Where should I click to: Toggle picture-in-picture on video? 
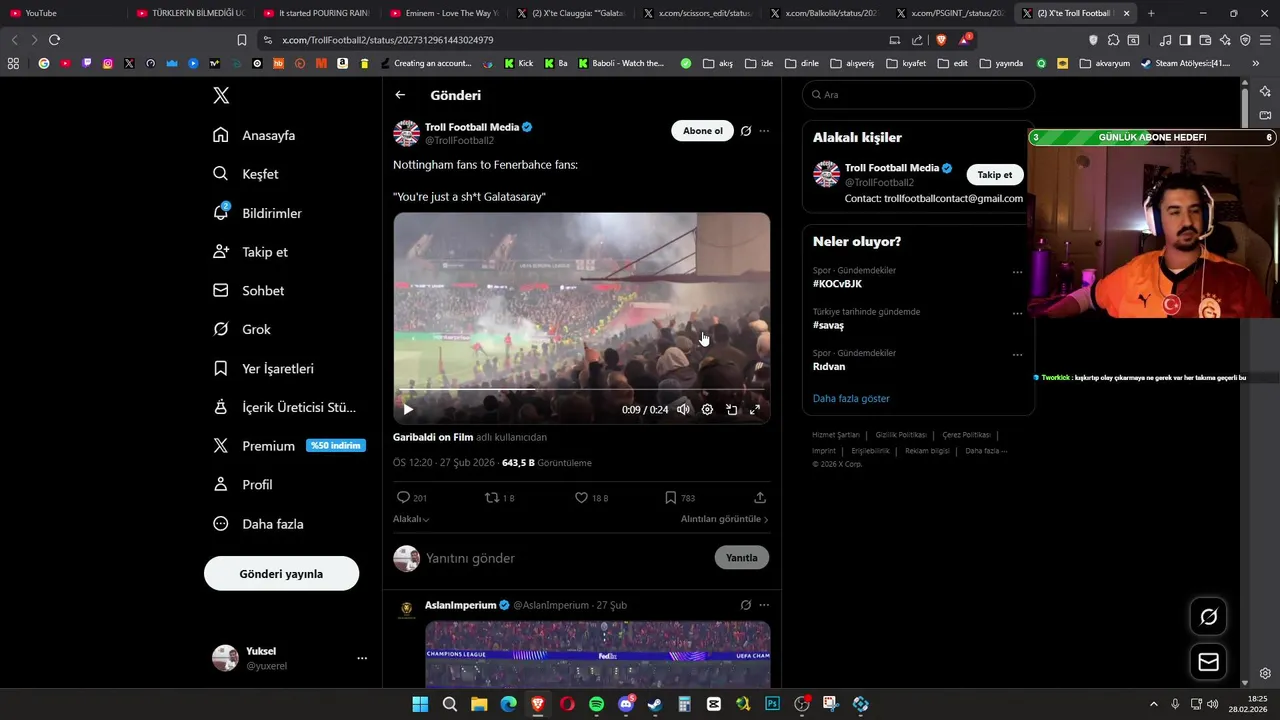731,409
